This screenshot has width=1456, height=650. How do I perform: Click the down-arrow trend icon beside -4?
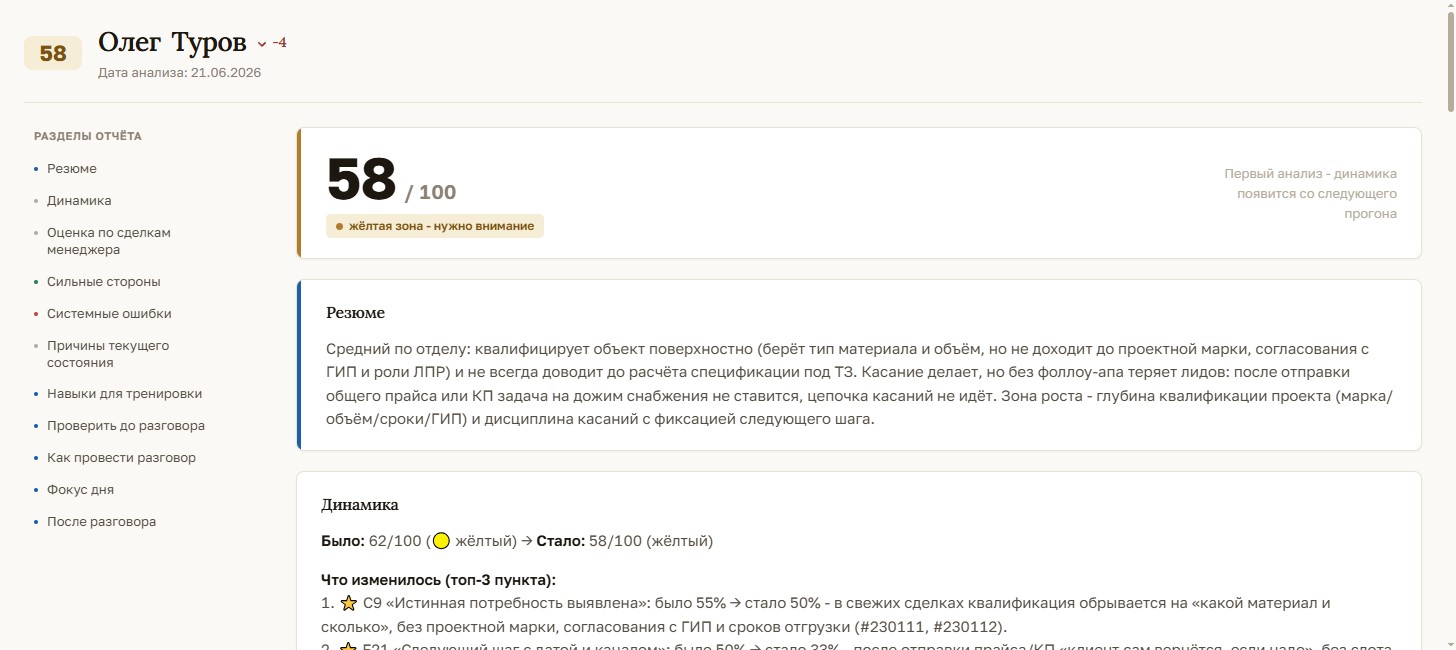click(x=262, y=44)
